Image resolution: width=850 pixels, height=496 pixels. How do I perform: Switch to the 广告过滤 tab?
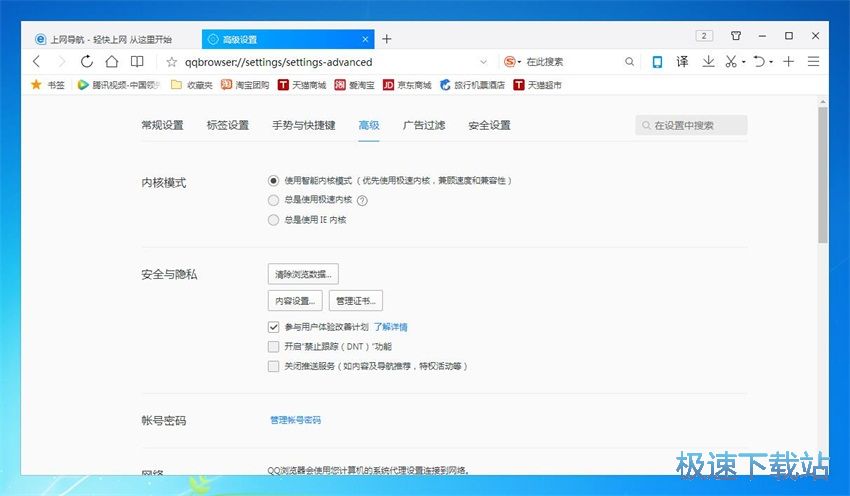[424, 125]
